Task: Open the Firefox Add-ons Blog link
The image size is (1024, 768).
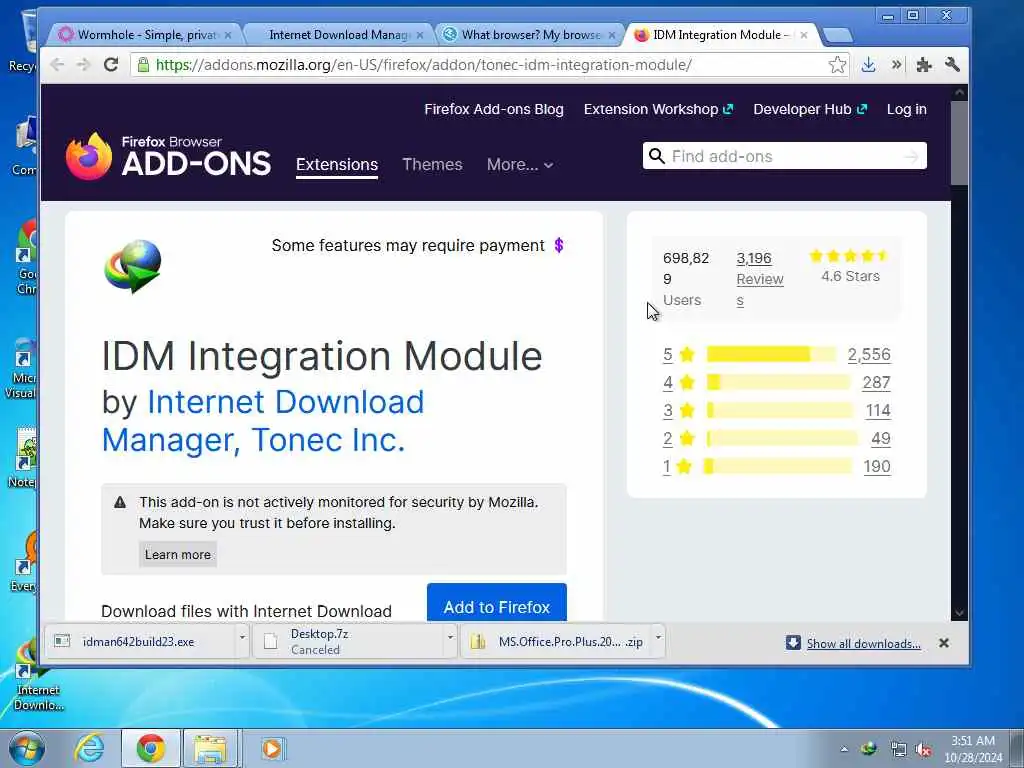Action: [x=494, y=110]
